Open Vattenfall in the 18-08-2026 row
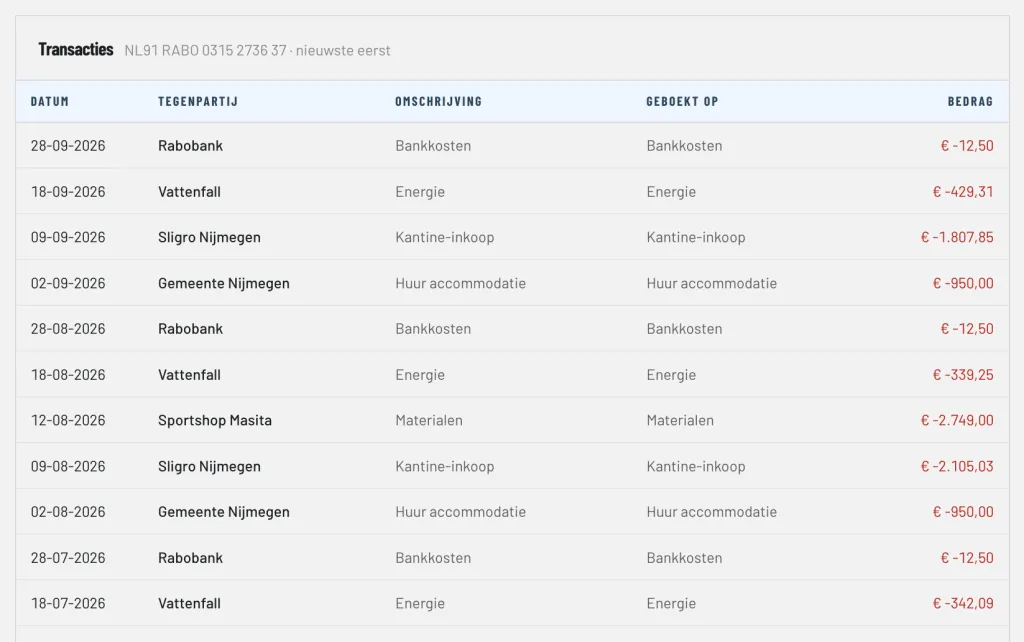Image resolution: width=1024 pixels, height=642 pixels. [x=189, y=374]
